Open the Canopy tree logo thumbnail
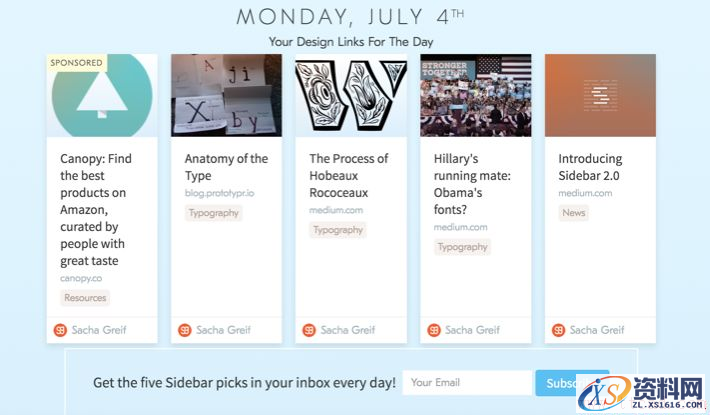 [101, 95]
